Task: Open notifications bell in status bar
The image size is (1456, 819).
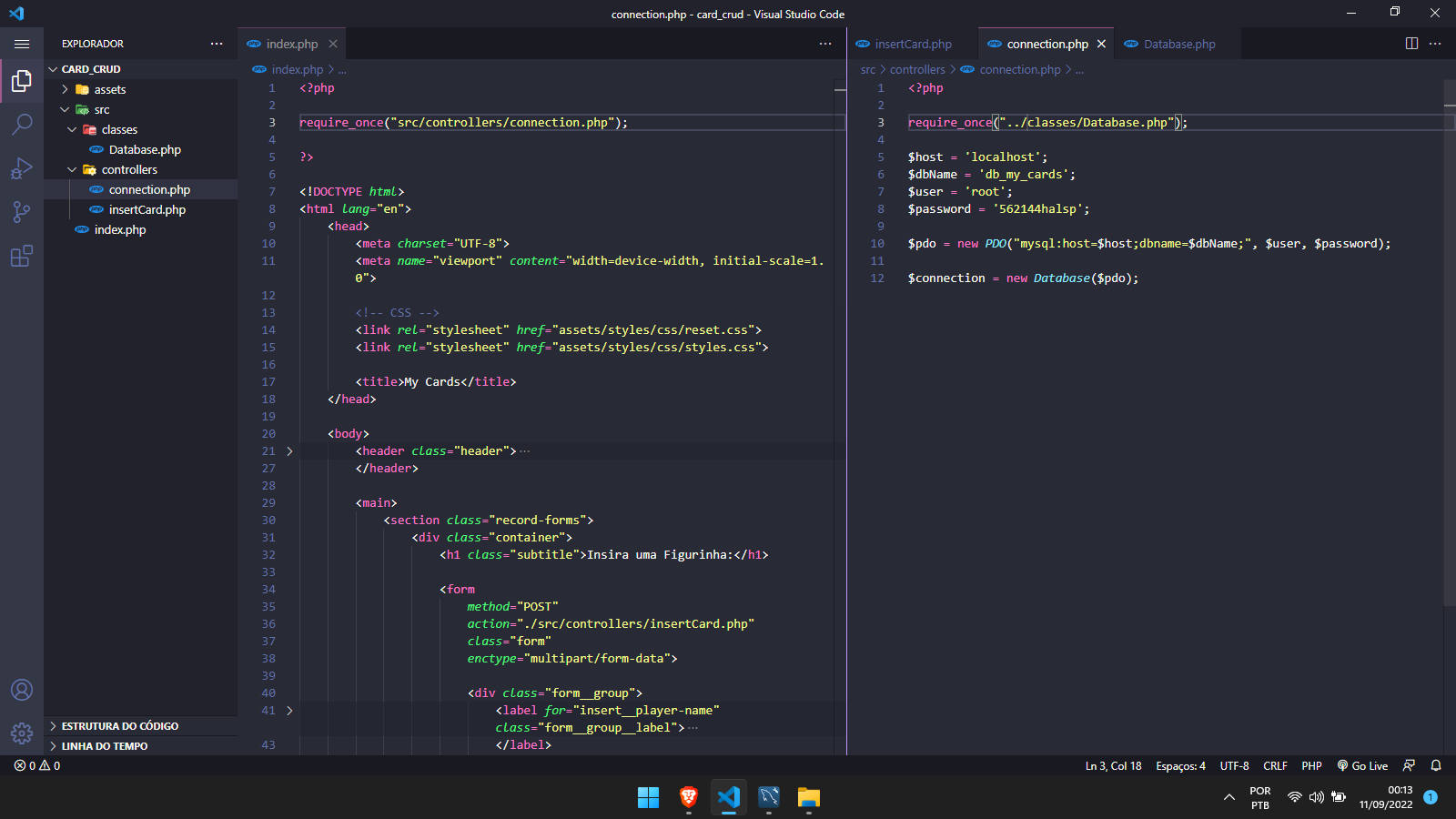Action: coord(1436,765)
